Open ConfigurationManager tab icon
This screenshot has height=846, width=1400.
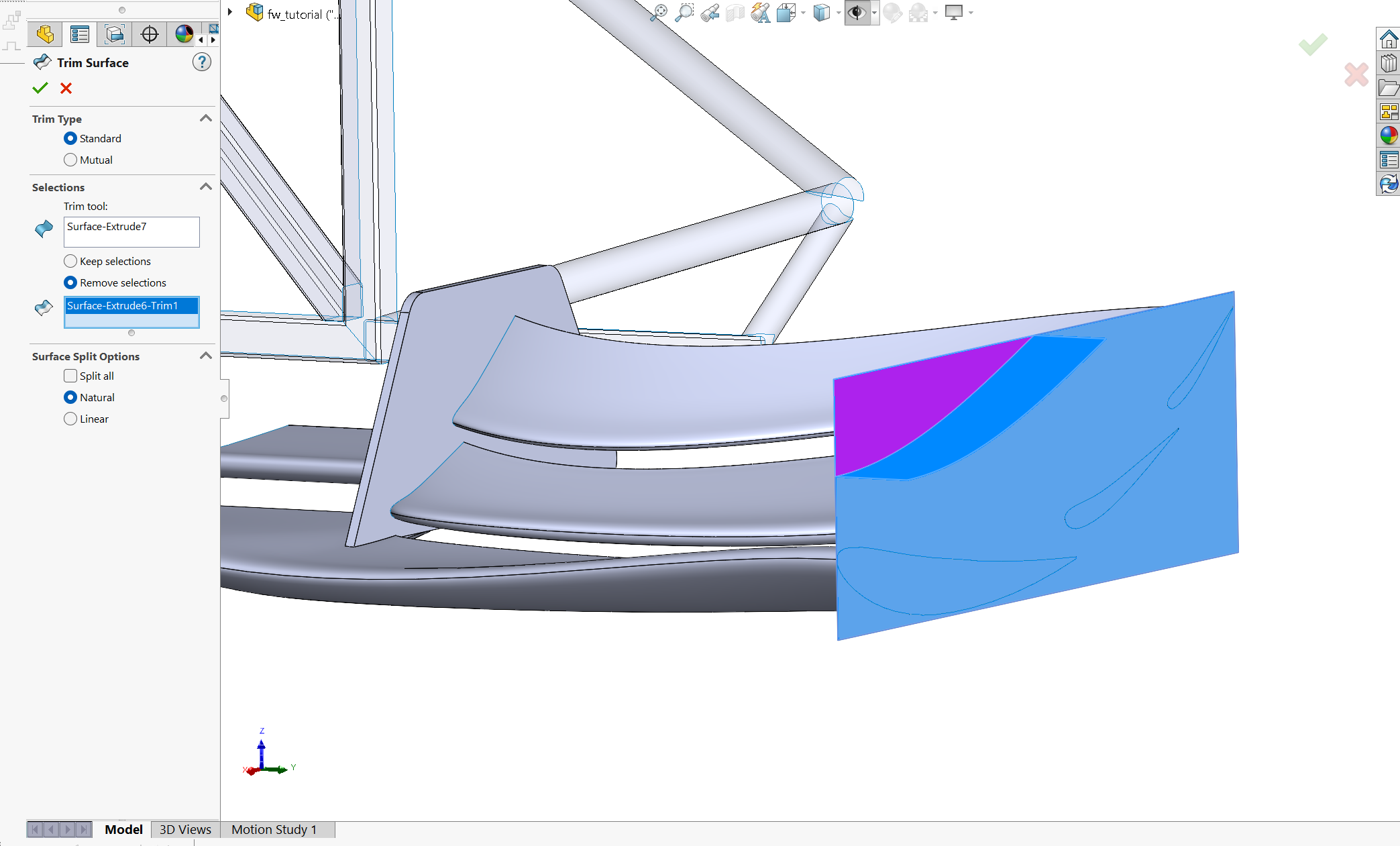(x=115, y=34)
